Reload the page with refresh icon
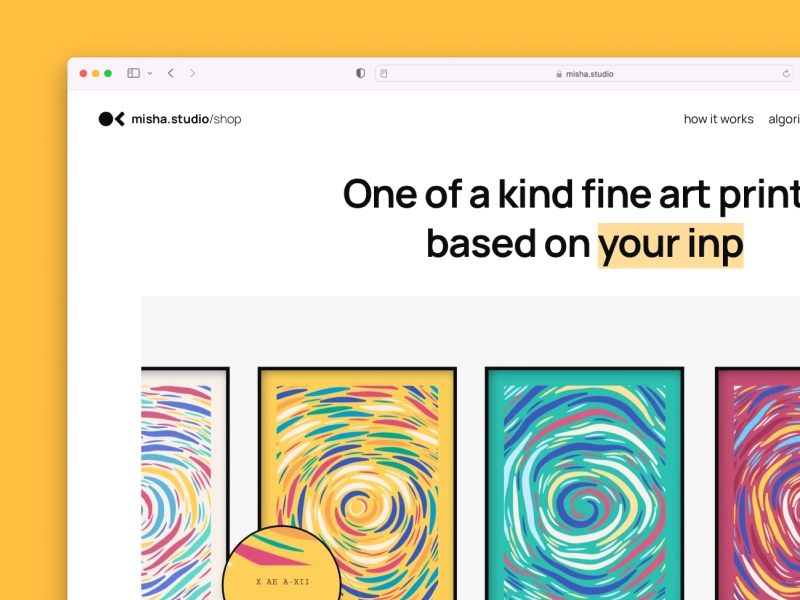 (x=786, y=73)
